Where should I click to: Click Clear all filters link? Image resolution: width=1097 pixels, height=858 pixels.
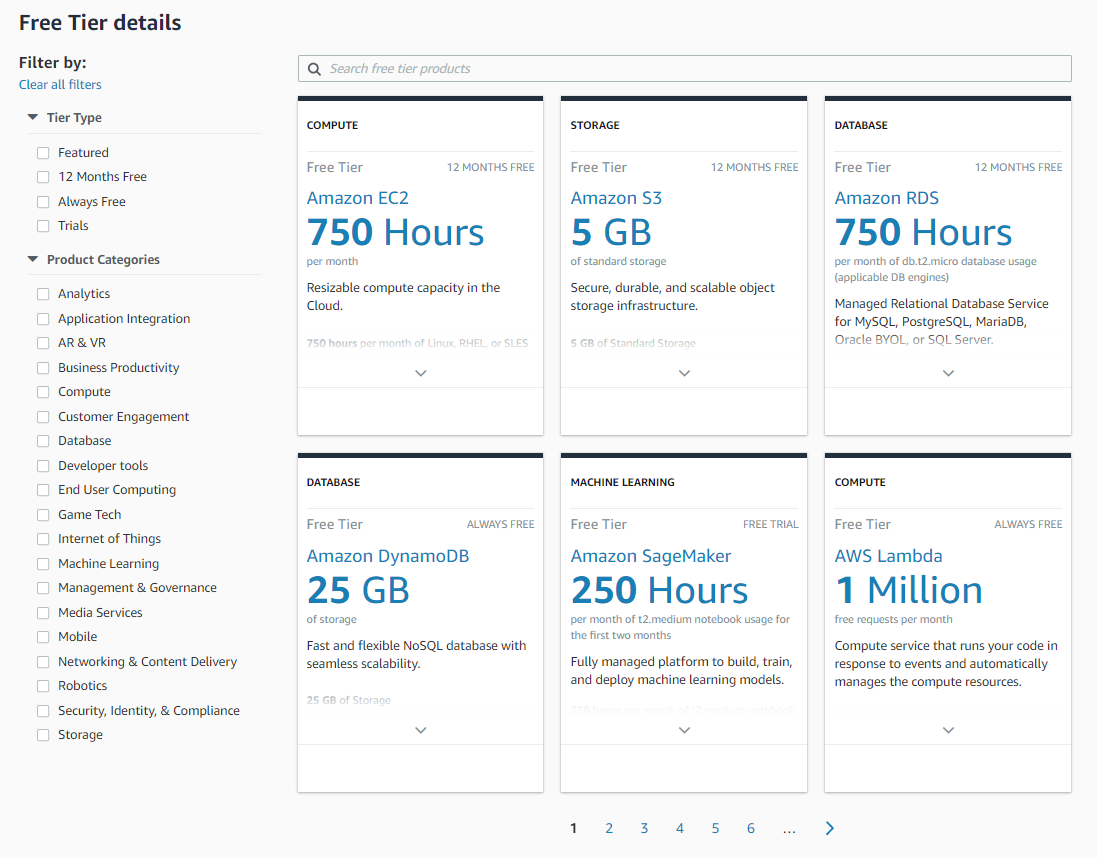click(60, 85)
